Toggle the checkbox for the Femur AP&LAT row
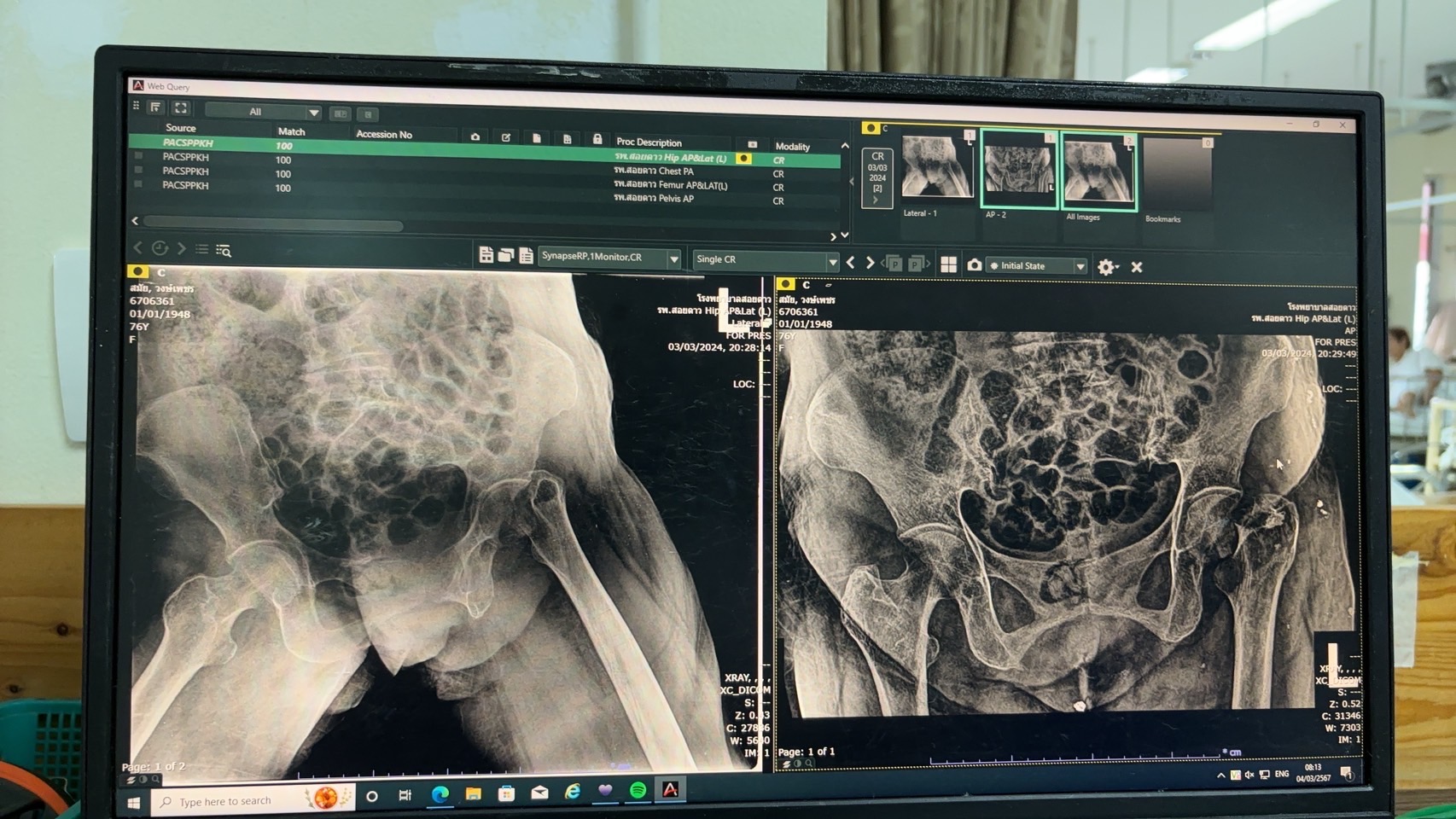1456x819 pixels. pos(138,171)
